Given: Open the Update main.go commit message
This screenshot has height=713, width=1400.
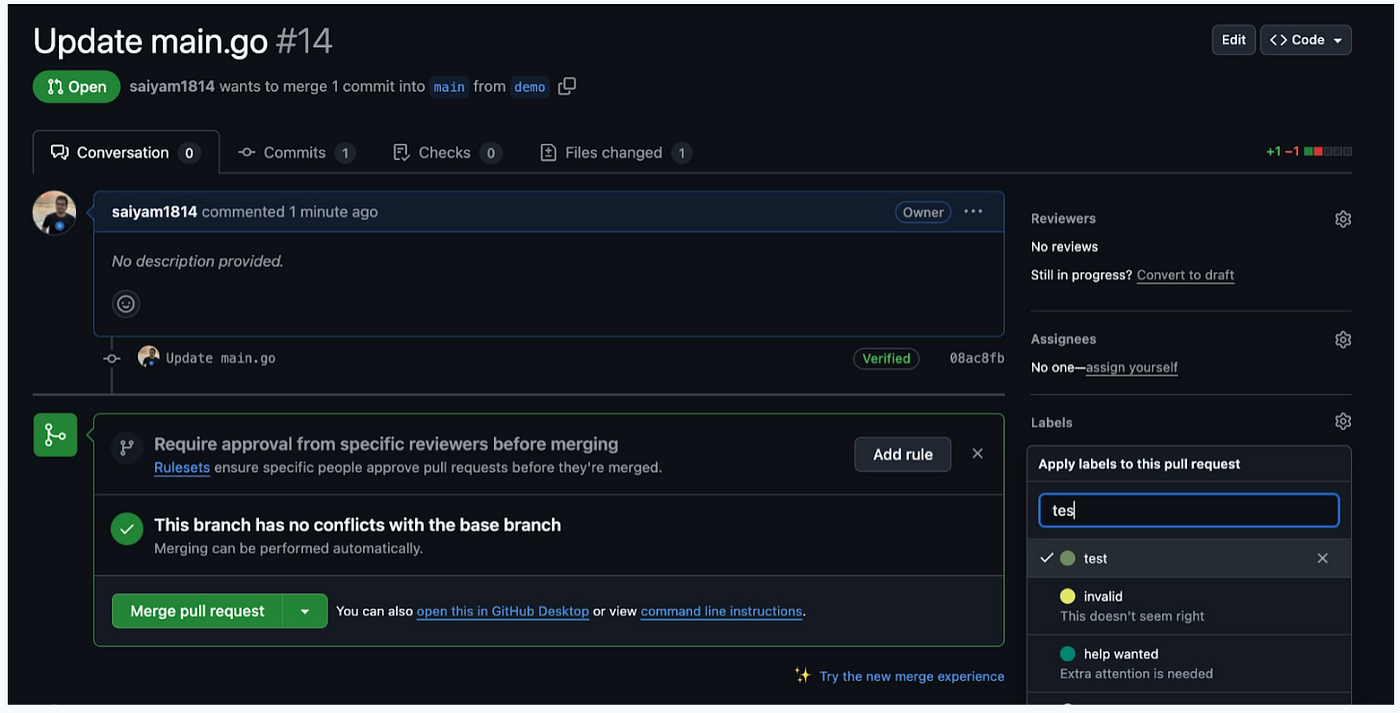Looking at the screenshot, I should pyautogui.click(x=220, y=358).
